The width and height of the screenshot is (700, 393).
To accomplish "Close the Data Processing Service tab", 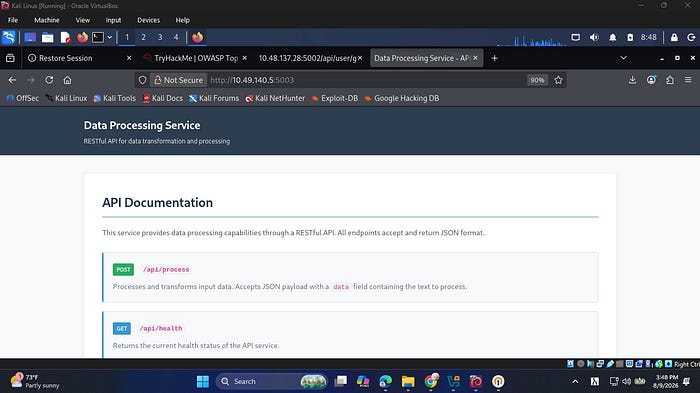I will (x=475, y=58).
